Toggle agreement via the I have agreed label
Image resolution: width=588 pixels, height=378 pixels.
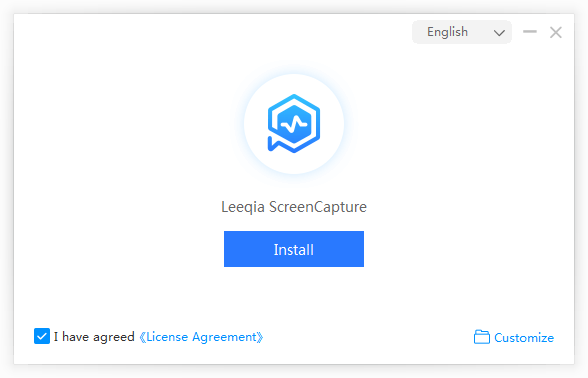coord(94,337)
